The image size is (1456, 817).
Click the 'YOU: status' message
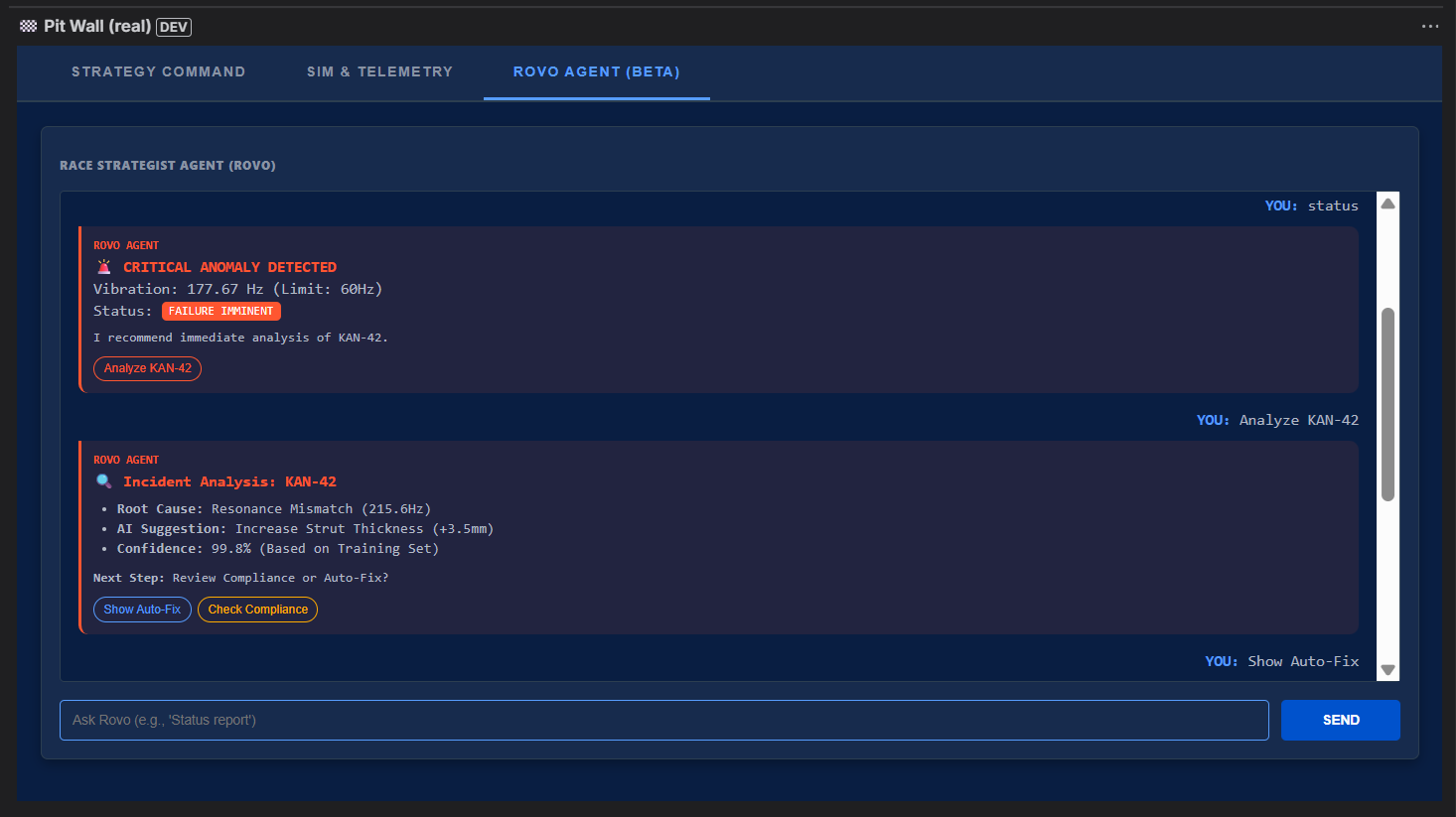1311,205
